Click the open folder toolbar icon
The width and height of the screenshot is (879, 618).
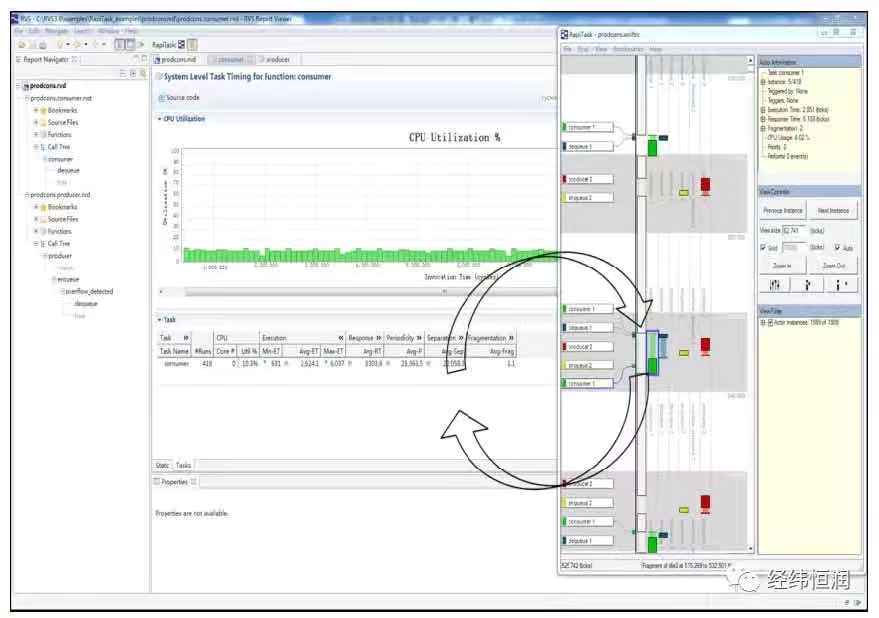click(22, 45)
